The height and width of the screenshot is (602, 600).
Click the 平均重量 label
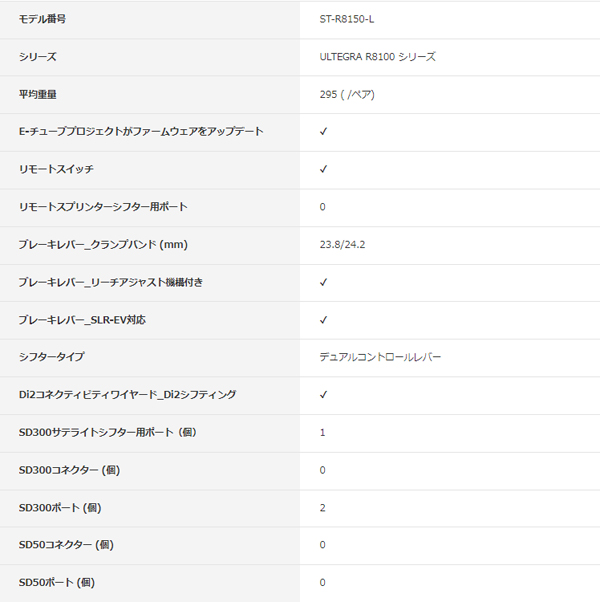pos(38,94)
